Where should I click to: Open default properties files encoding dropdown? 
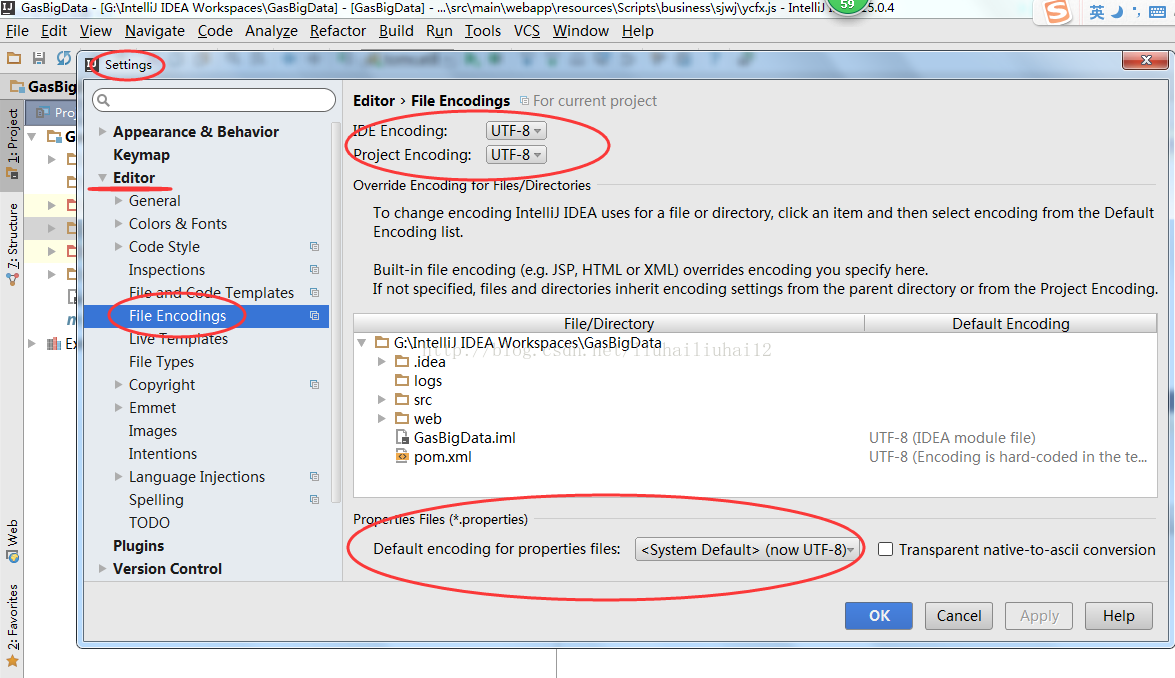point(747,549)
